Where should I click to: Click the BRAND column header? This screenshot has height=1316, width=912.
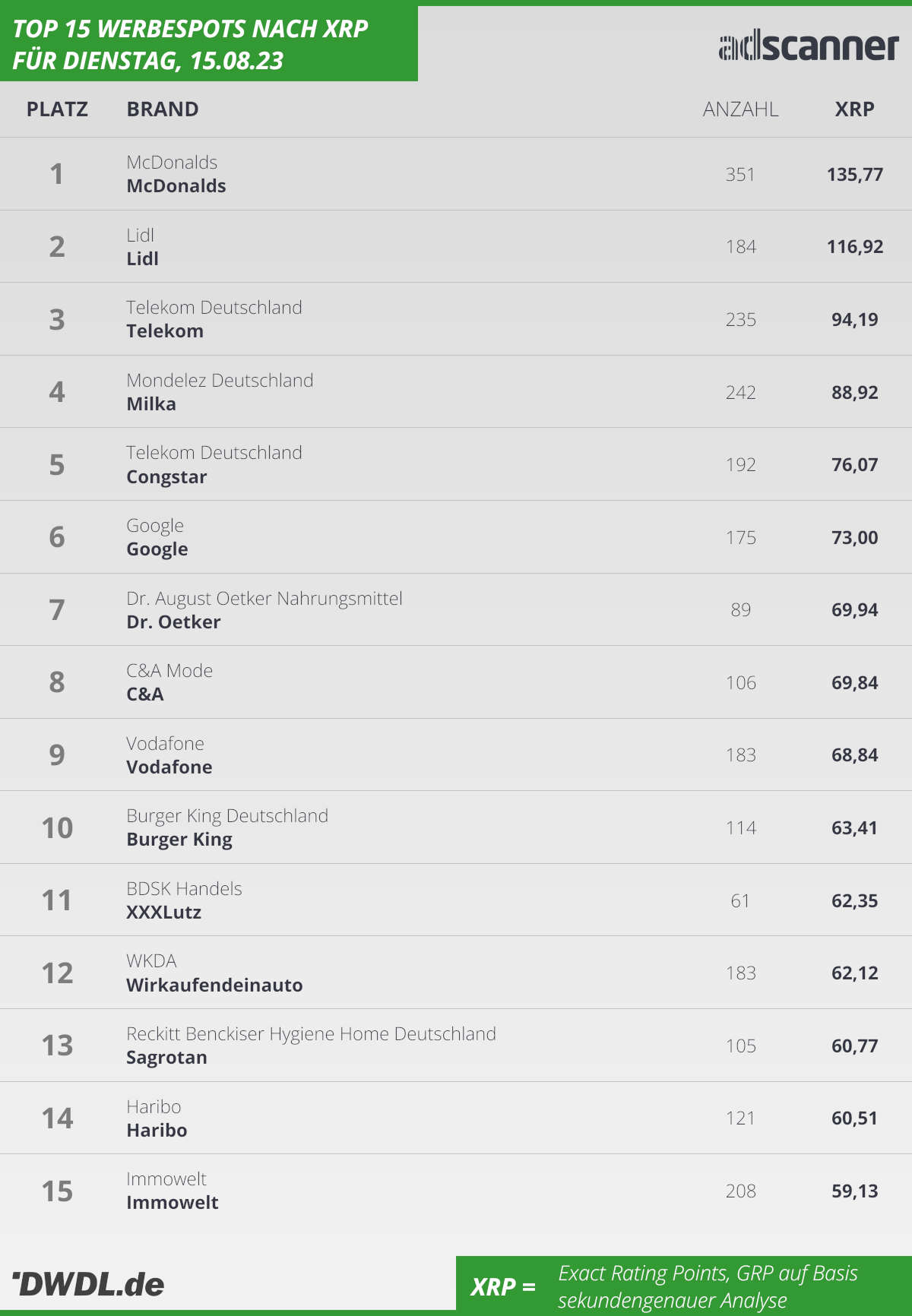(163, 109)
